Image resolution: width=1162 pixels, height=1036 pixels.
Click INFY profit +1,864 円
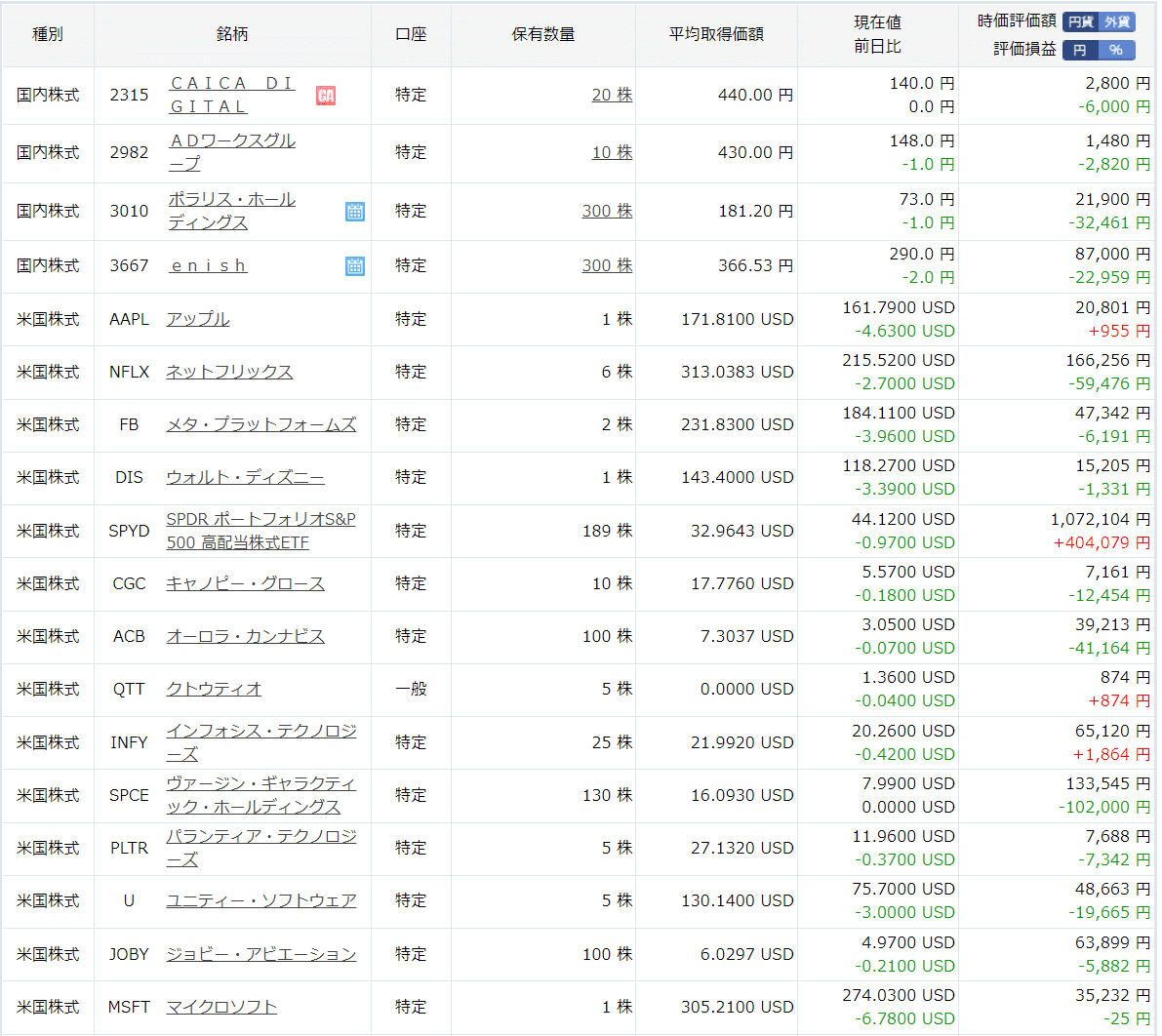[1111, 754]
